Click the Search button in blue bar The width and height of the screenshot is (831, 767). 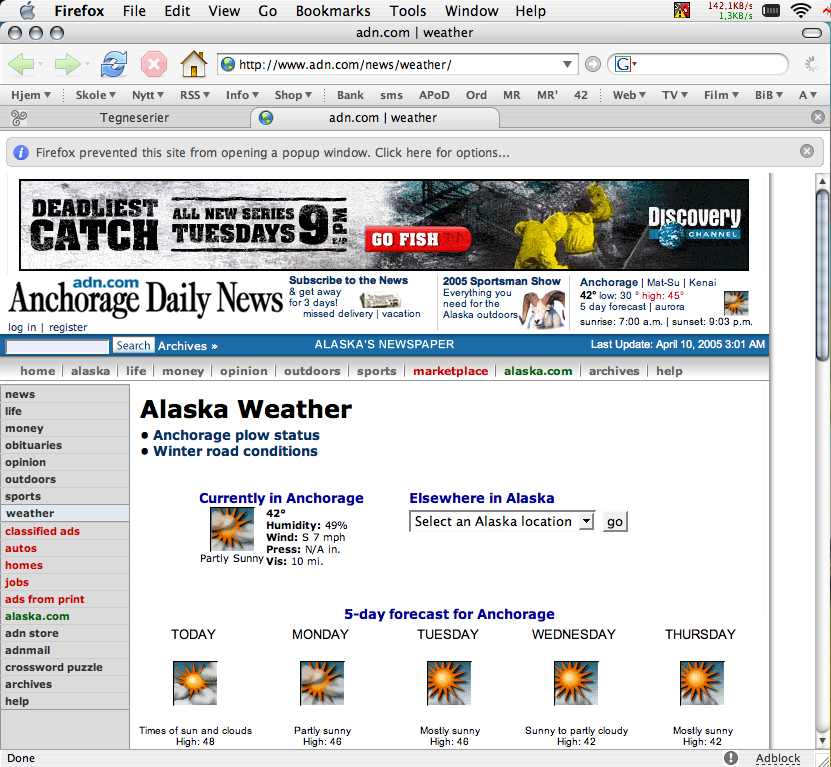[133, 346]
